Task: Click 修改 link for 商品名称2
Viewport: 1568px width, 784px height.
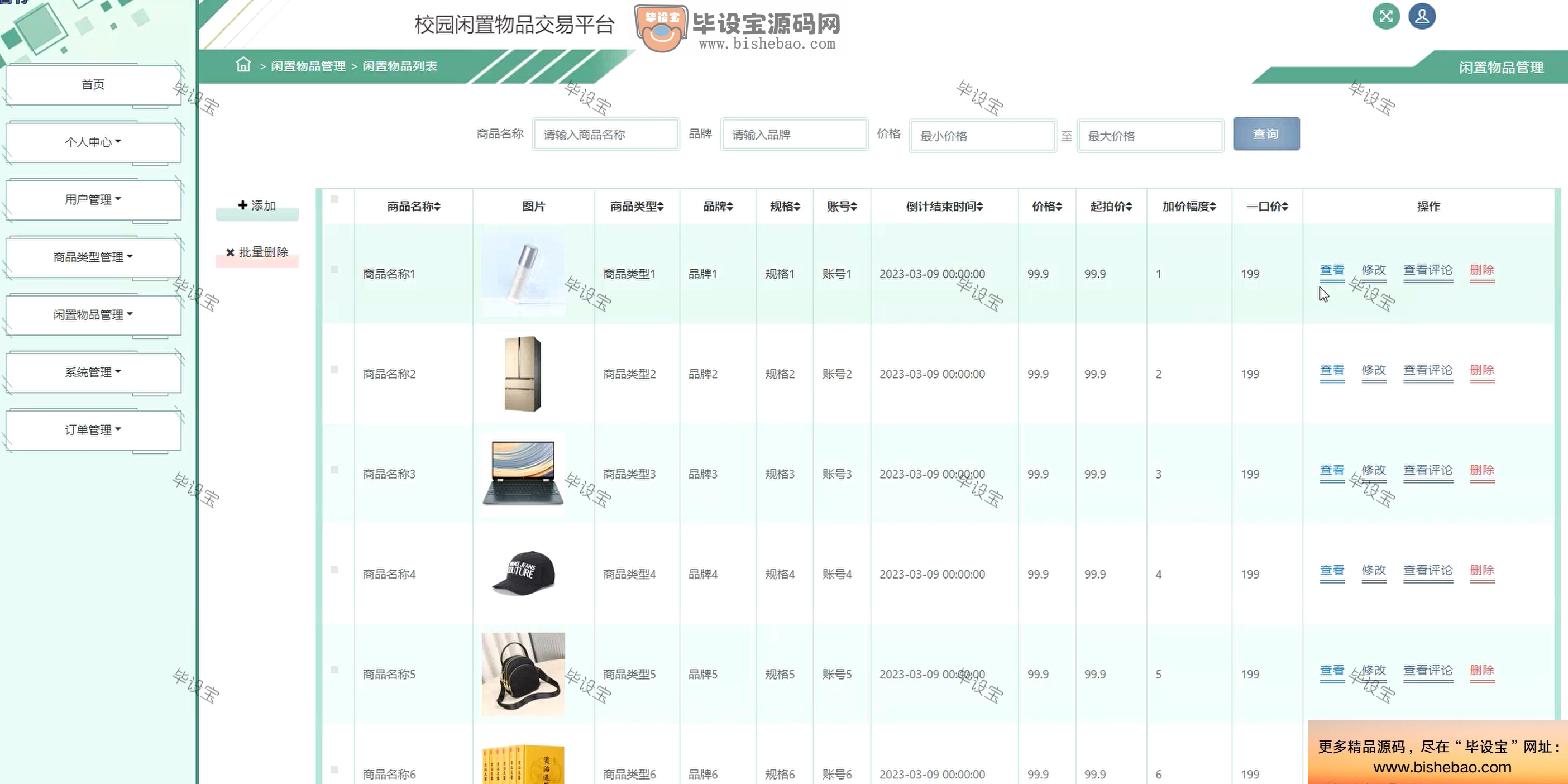Action: (1374, 371)
